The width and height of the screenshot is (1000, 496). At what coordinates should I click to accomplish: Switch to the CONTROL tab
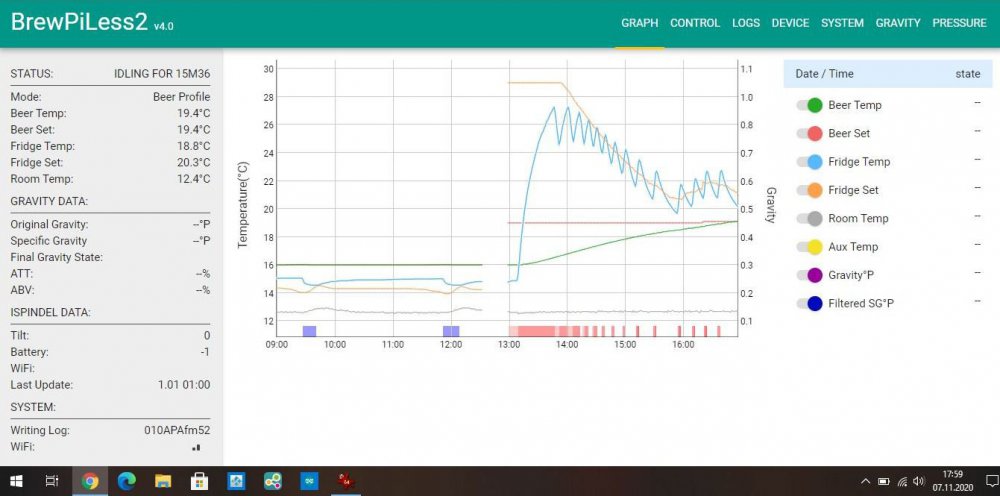[x=695, y=23]
